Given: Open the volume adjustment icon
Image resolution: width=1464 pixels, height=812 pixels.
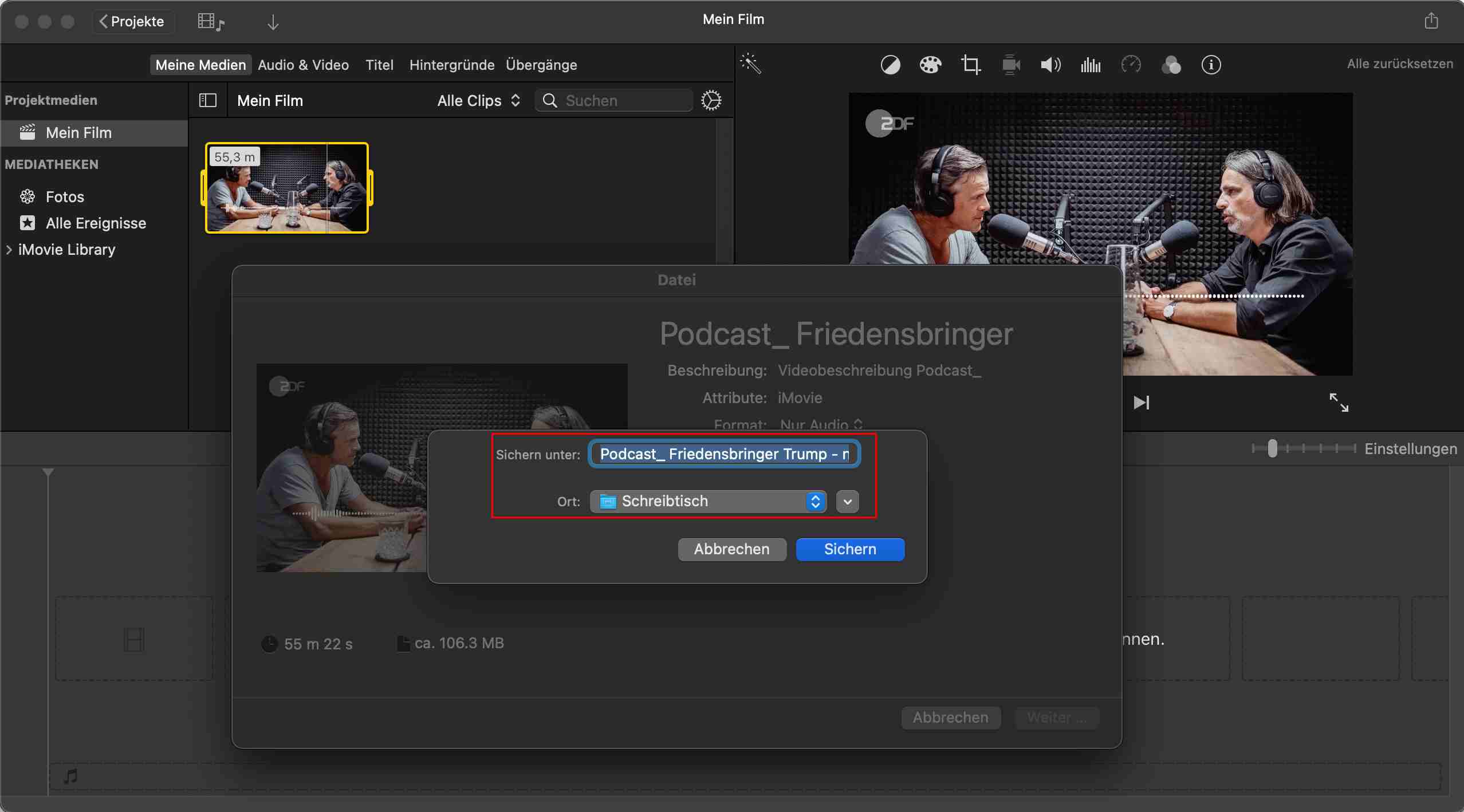Looking at the screenshot, I should [x=1050, y=65].
